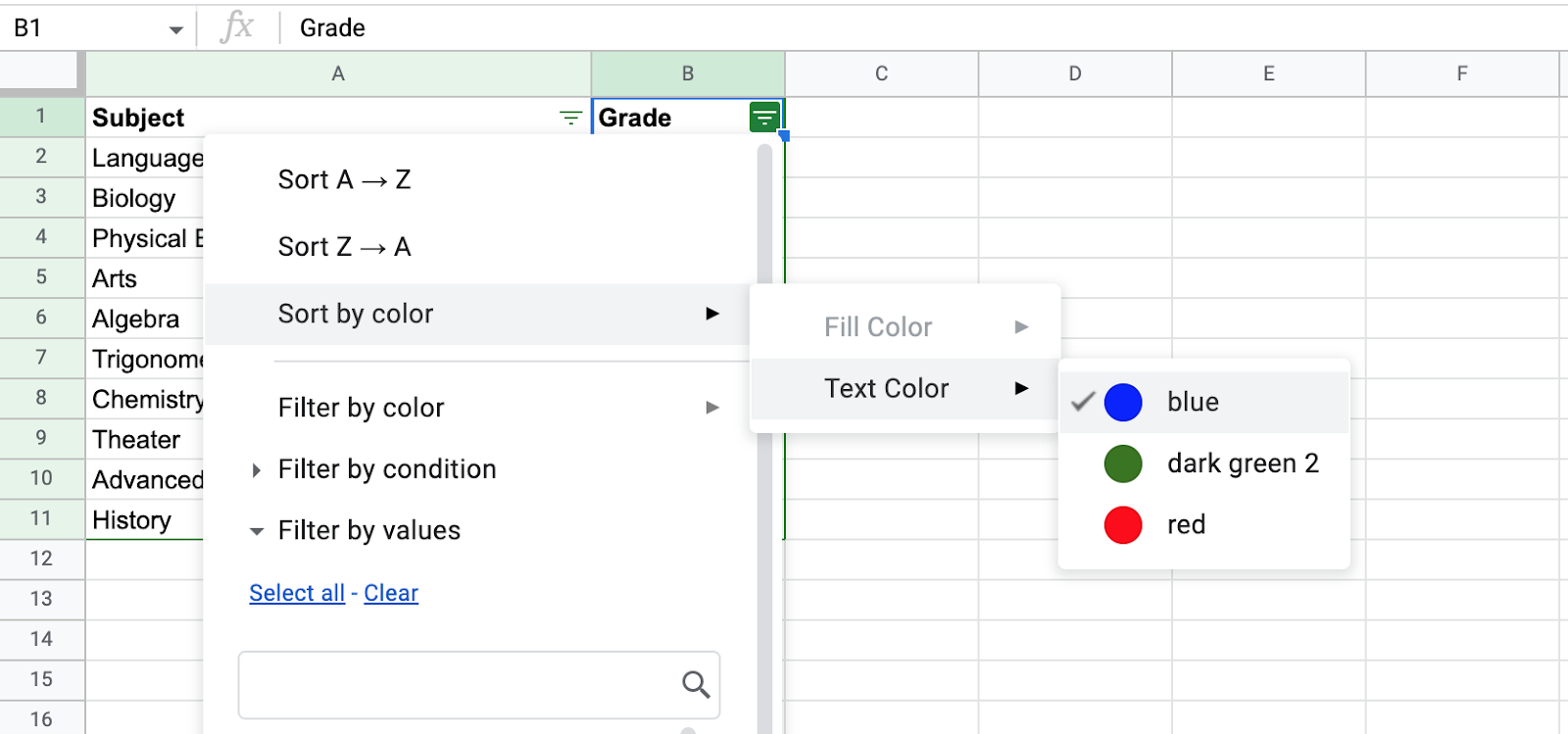This screenshot has width=1568, height=734.
Task: Click the fx formula icon
Action: coord(237,27)
